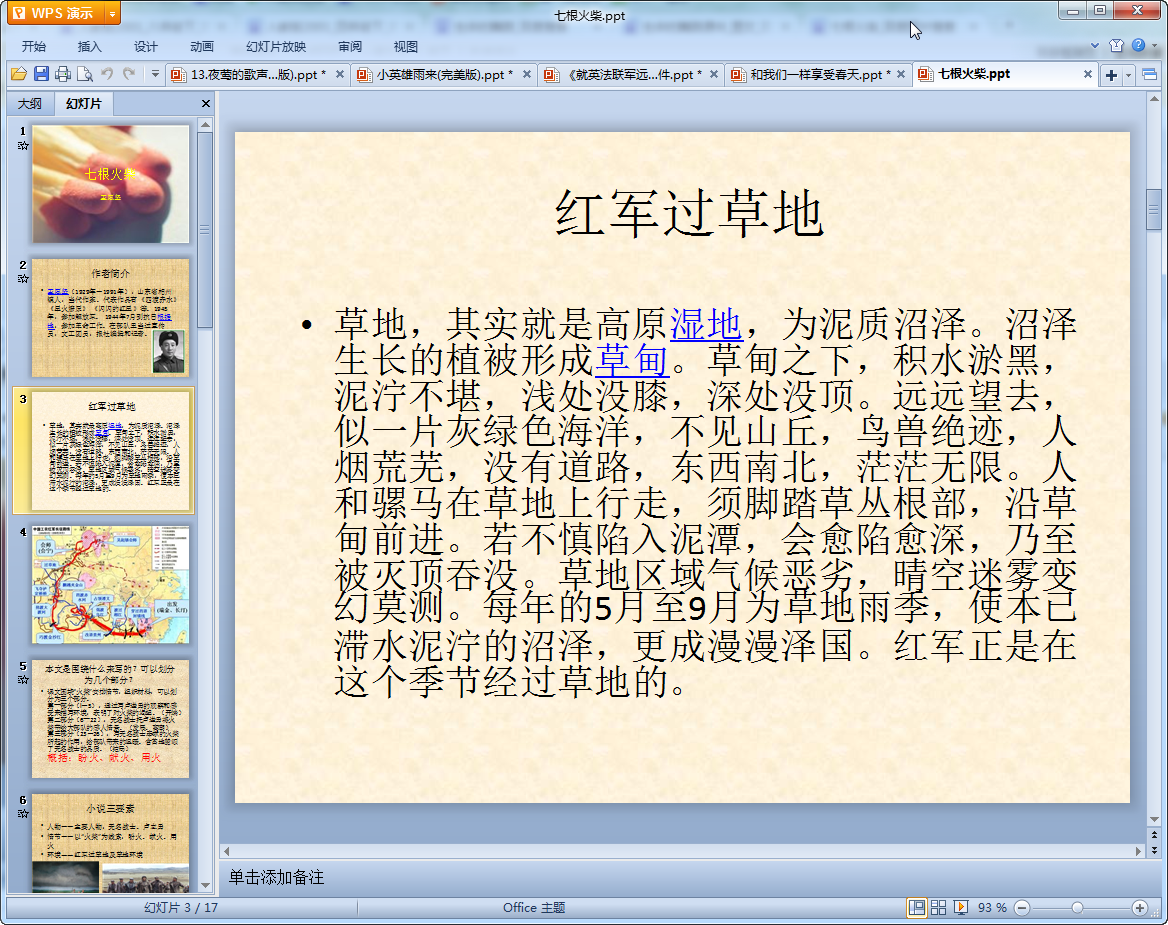Open the new tab dropdown arrow
The image size is (1168, 925).
(x=1128, y=75)
